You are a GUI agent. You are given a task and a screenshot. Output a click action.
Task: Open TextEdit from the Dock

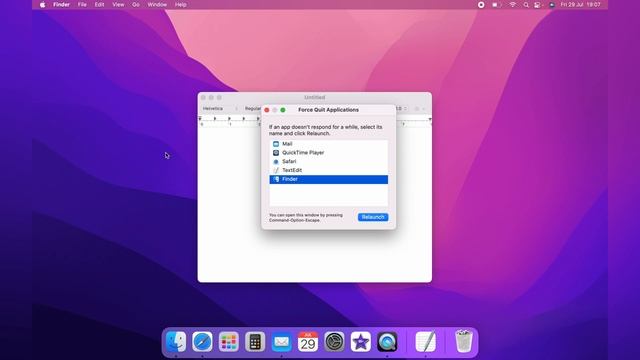point(425,342)
